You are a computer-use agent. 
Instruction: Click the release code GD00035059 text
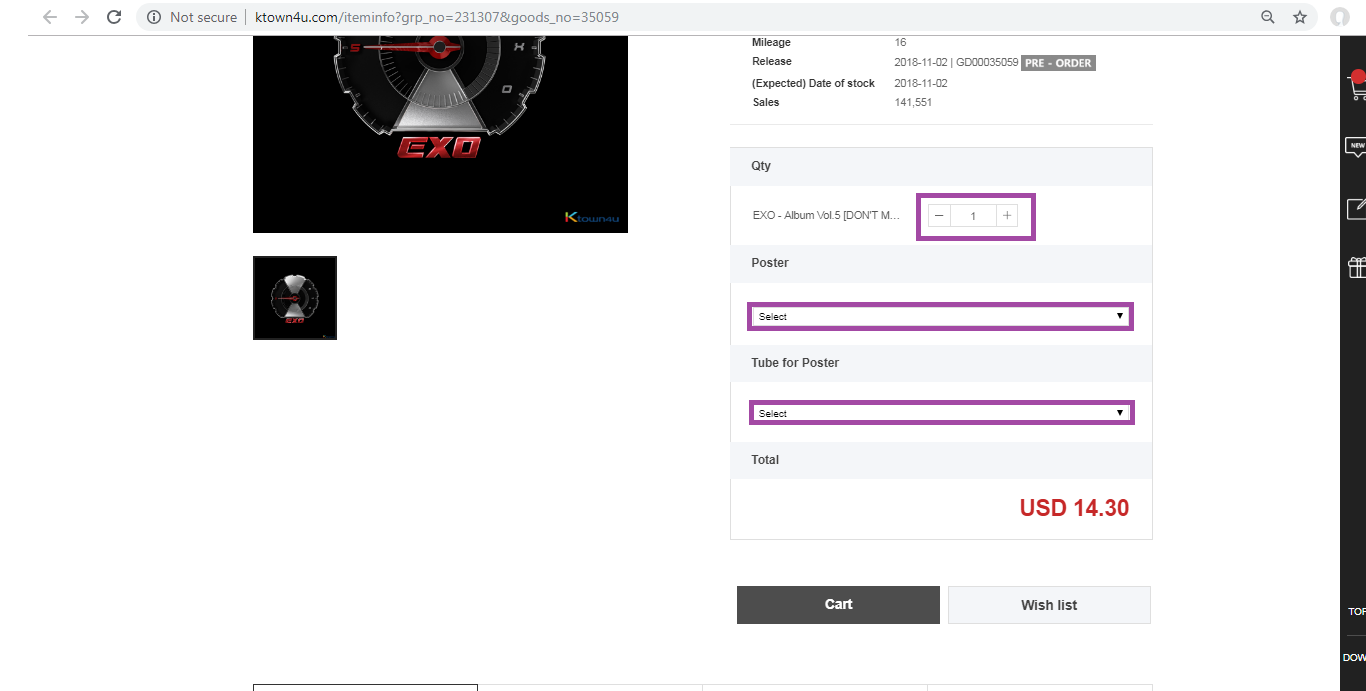pyautogui.click(x=987, y=62)
